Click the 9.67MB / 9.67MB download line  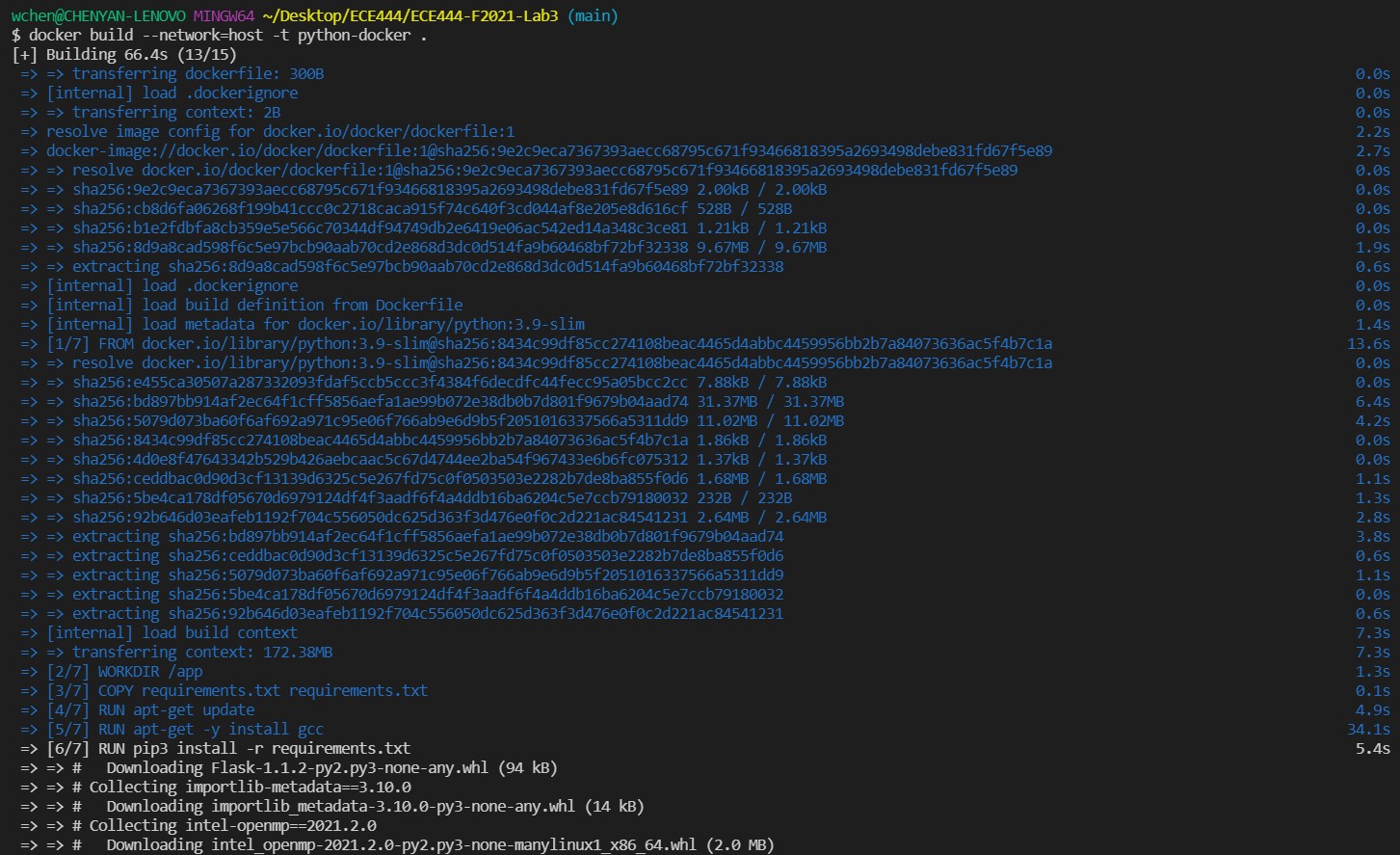[423, 248]
